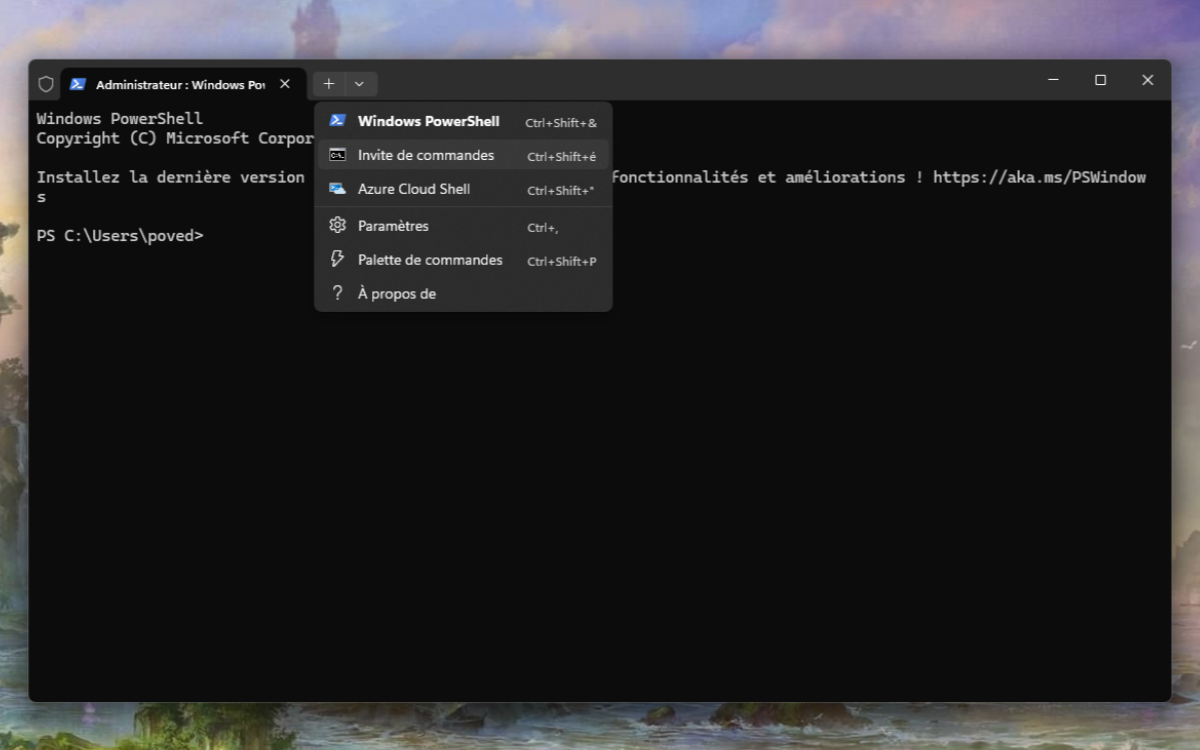The width and height of the screenshot is (1200, 750).
Task: Open Azure Cloud Shell from the menu
Action: pyautogui.click(x=415, y=188)
